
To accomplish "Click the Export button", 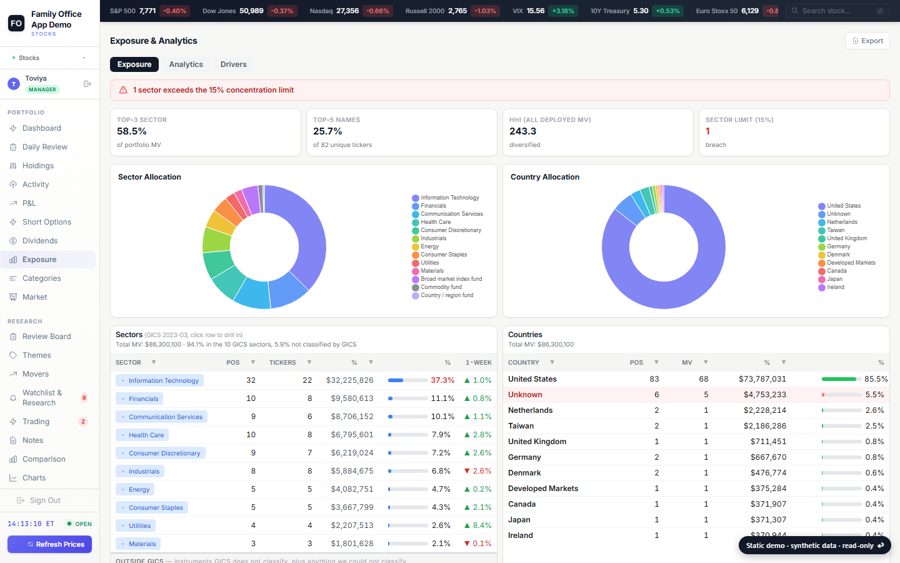I will pos(867,41).
